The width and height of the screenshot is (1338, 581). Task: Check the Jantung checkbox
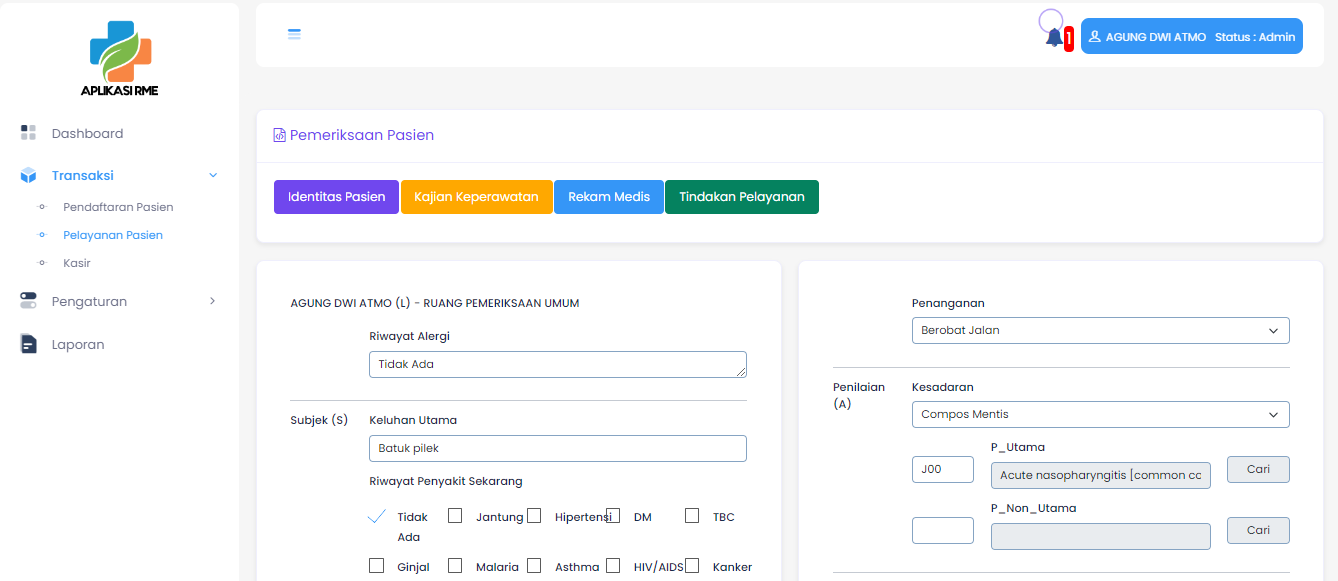tap(455, 516)
